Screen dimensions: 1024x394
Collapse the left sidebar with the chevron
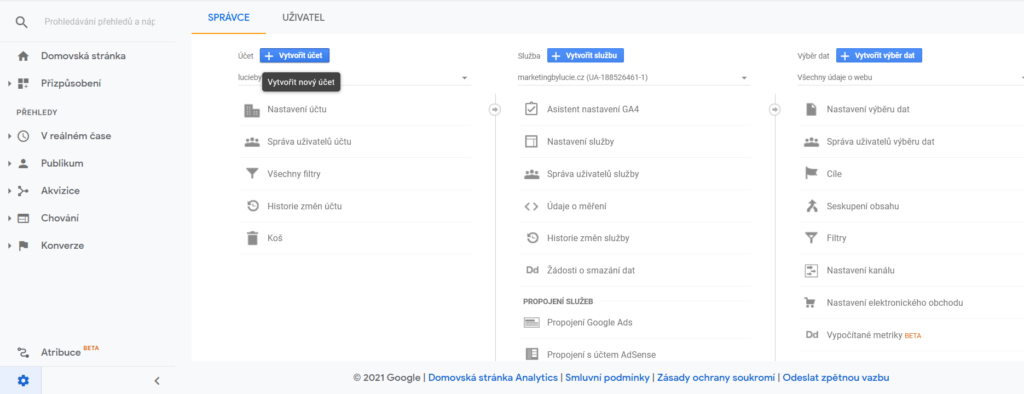pyautogui.click(x=157, y=380)
